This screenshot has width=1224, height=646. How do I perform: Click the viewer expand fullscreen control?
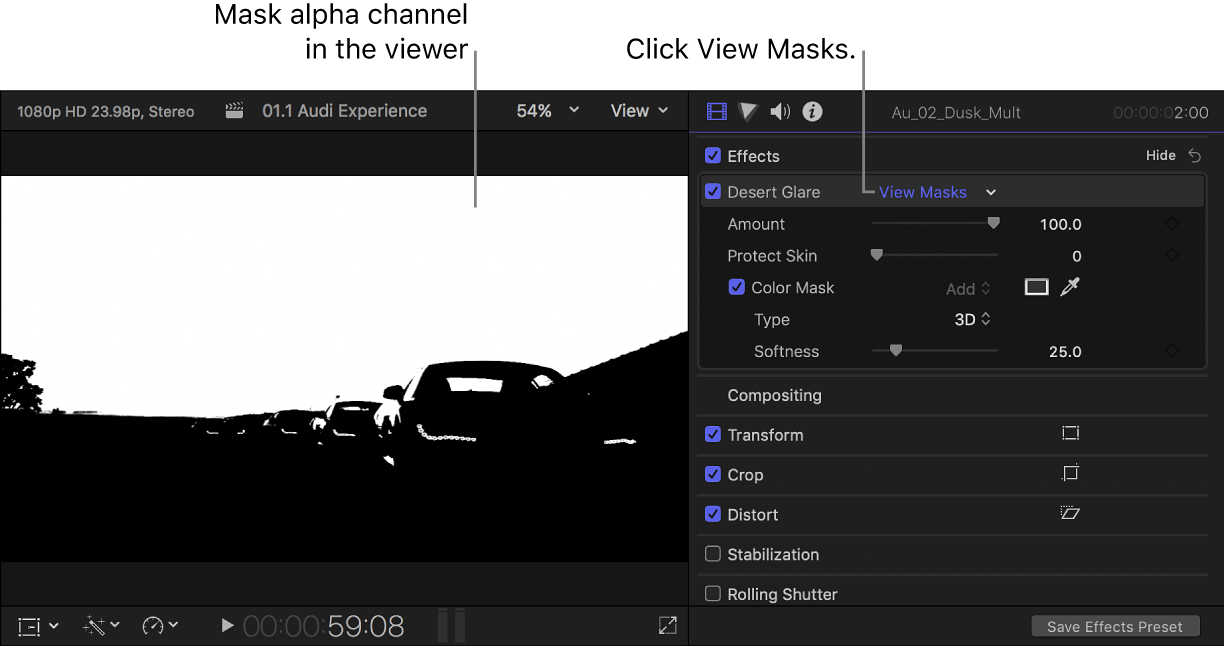tap(667, 625)
